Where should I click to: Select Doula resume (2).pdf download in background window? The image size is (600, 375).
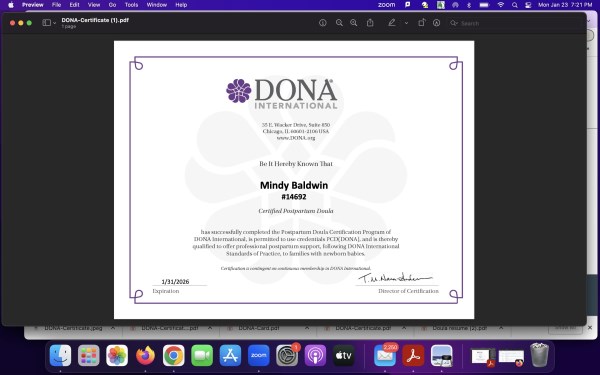pyautogui.click(x=460, y=328)
